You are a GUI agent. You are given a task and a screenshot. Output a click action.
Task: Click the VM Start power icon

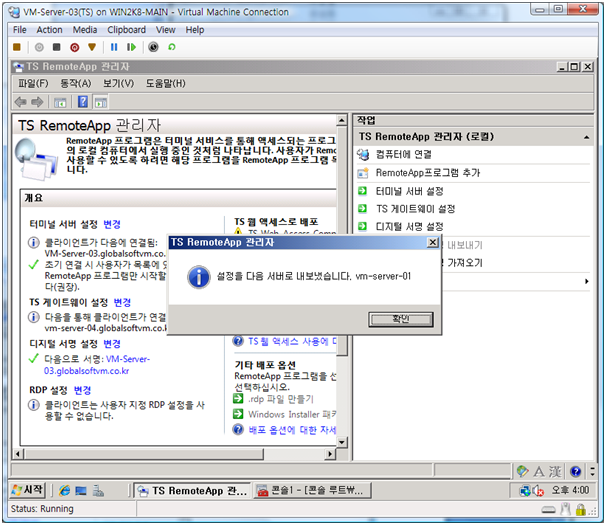[39, 47]
